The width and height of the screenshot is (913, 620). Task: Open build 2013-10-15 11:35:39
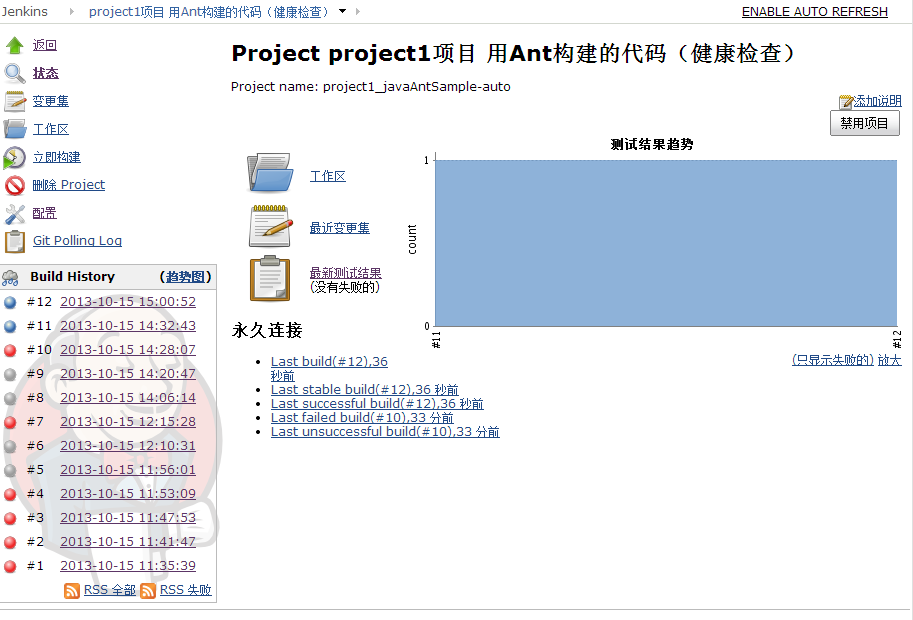tap(128, 565)
